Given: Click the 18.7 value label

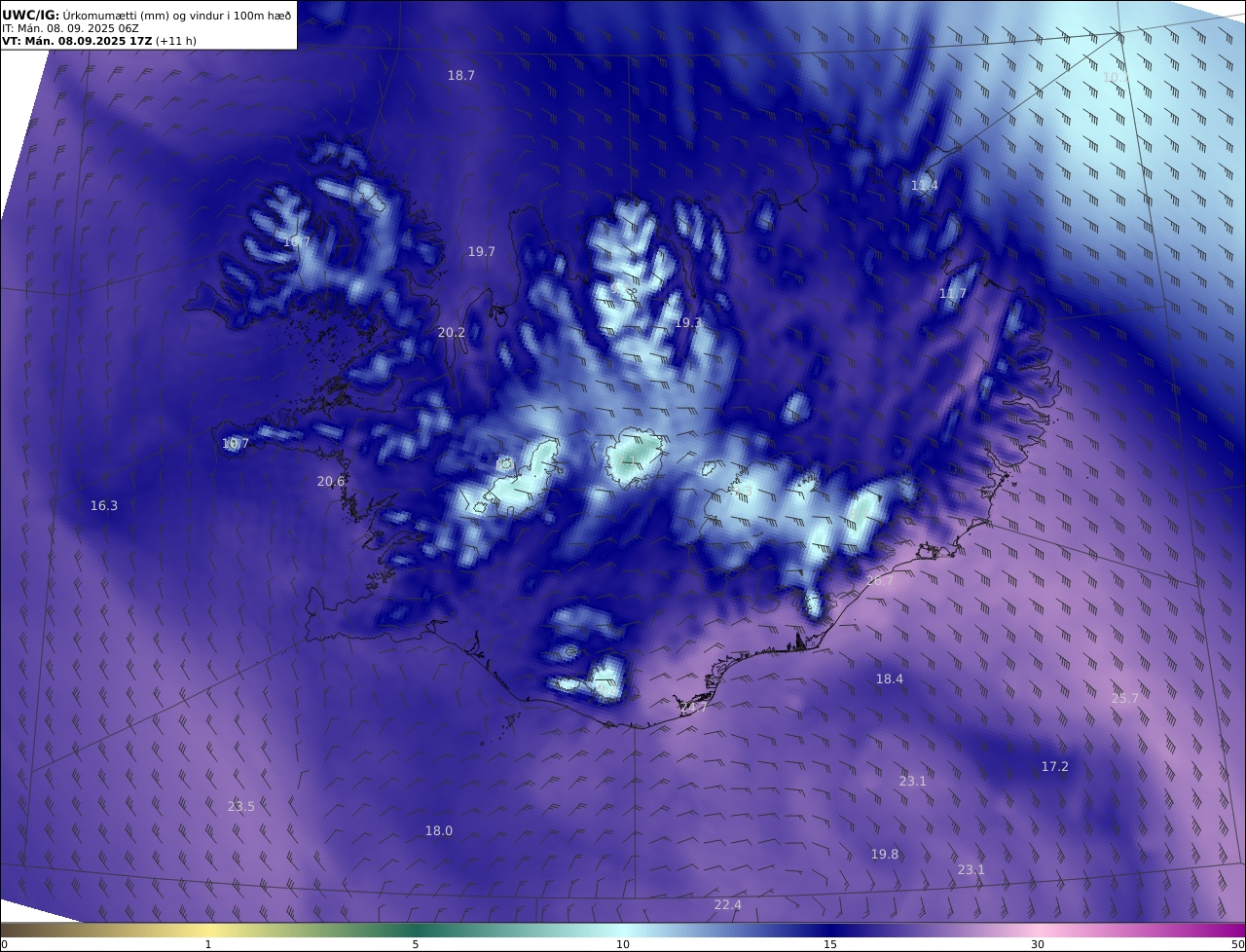Looking at the screenshot, I should coord(461,75).
